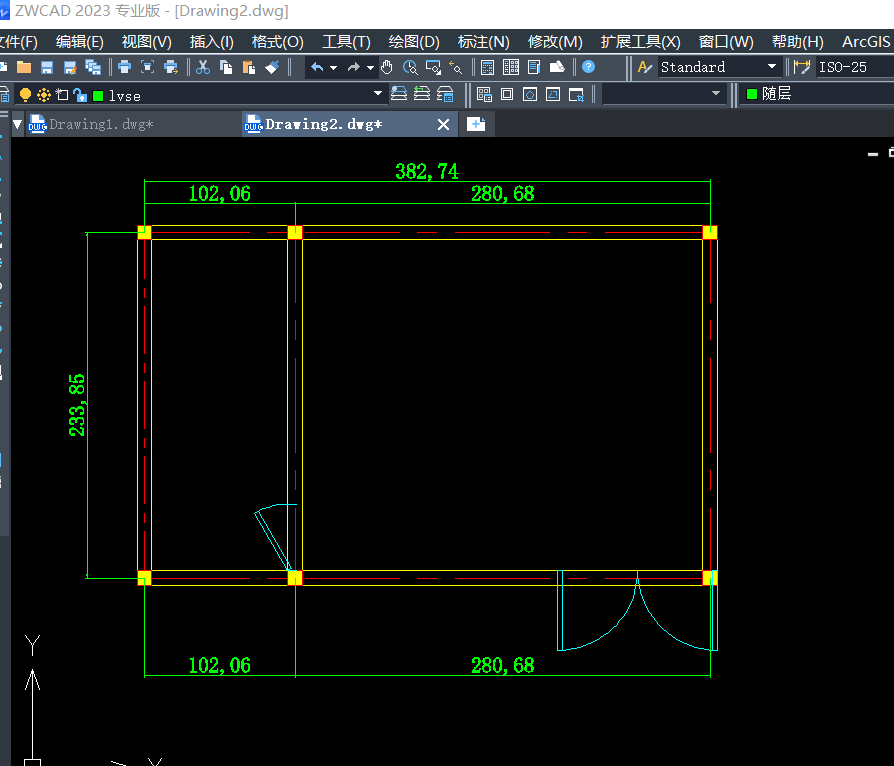Undo the last action
894x766 pixels.
pos(317,67)
